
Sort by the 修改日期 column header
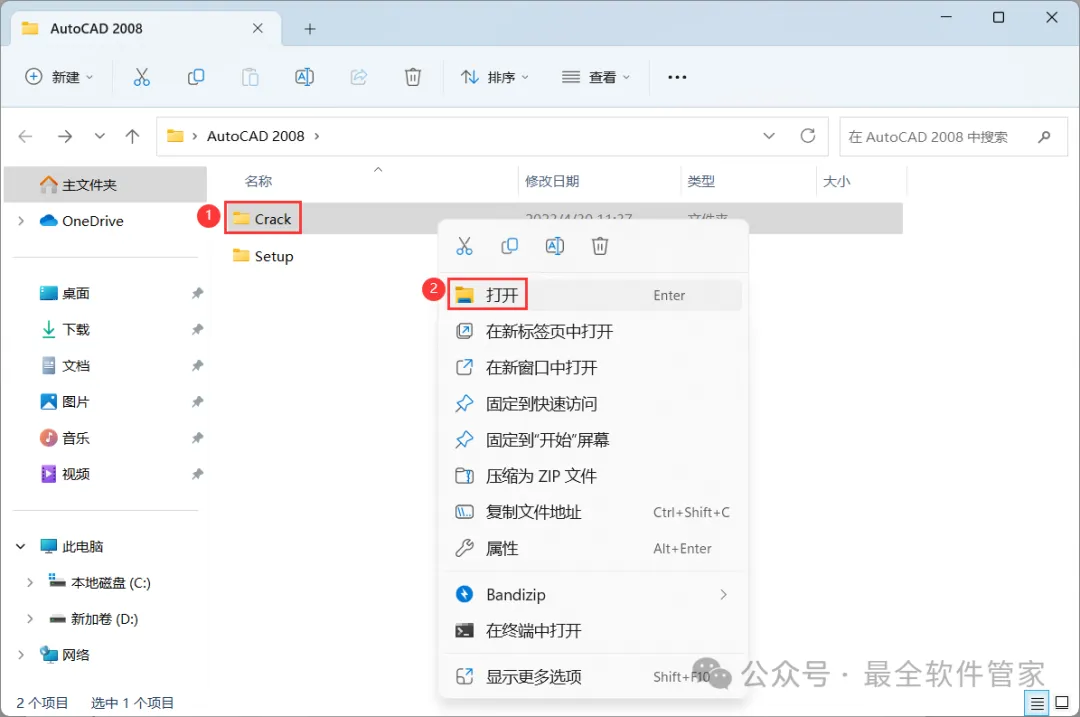[552, 181]
